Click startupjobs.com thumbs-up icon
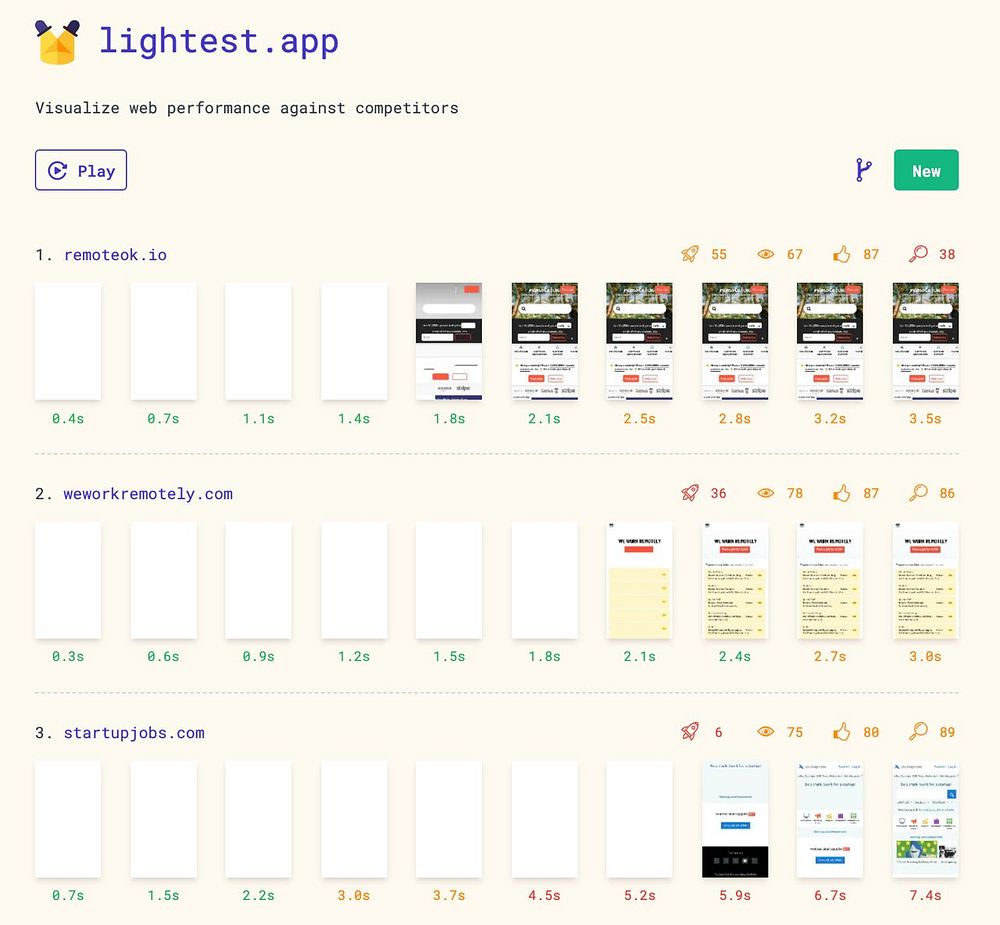The image size is (1000, 925). coord(842,732)
